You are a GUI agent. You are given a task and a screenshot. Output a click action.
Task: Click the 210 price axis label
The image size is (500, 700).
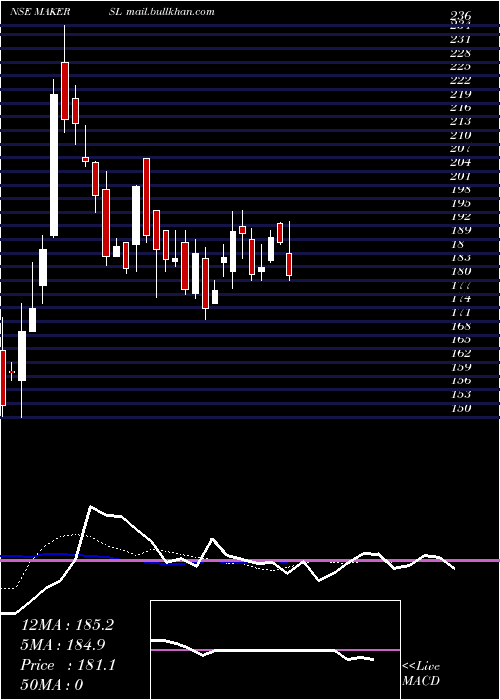tap(461, 135)
